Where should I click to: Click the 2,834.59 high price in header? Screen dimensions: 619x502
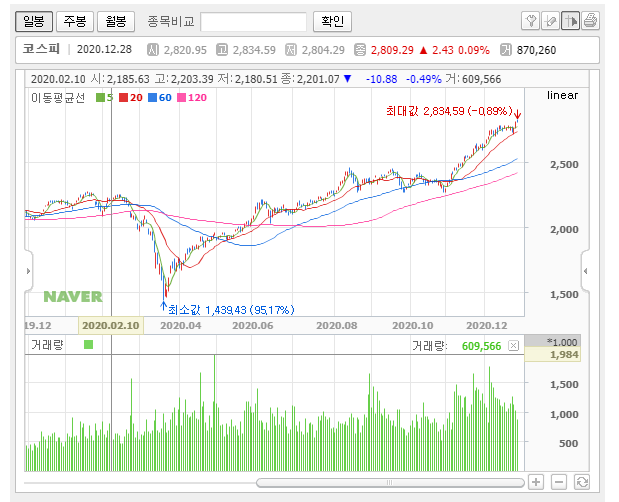pos(254,50)
